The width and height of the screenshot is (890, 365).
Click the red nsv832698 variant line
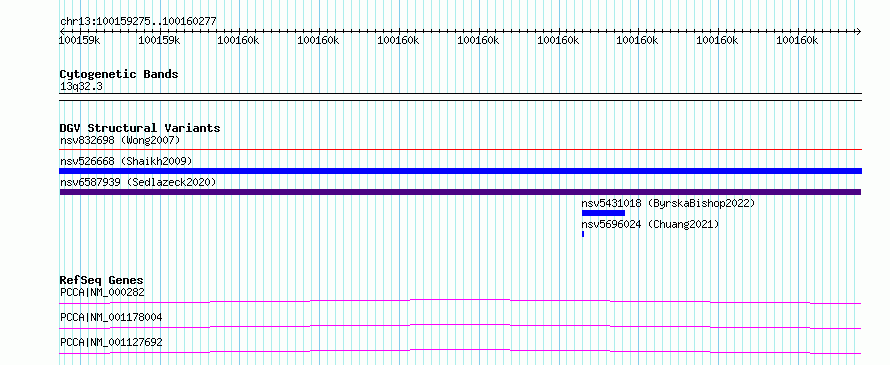pos(460,150)
